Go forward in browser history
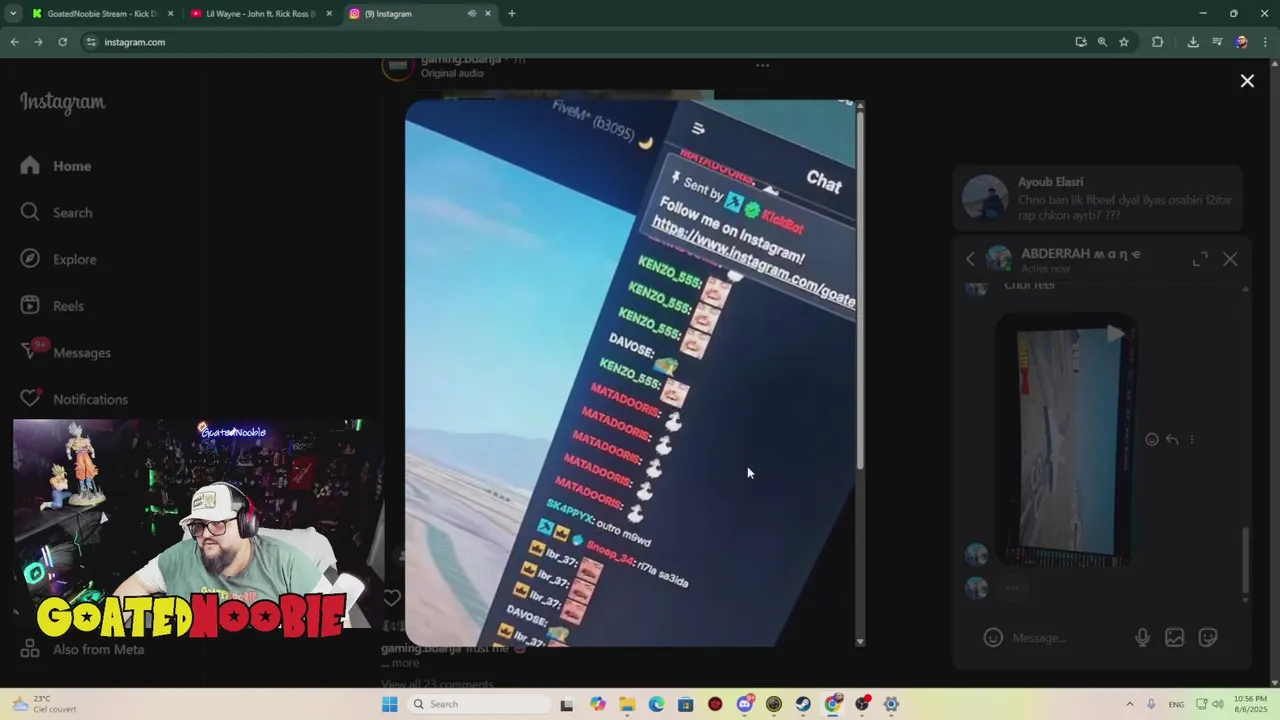The height and width of the screenshot is (720, 1280). pos(38,42)
